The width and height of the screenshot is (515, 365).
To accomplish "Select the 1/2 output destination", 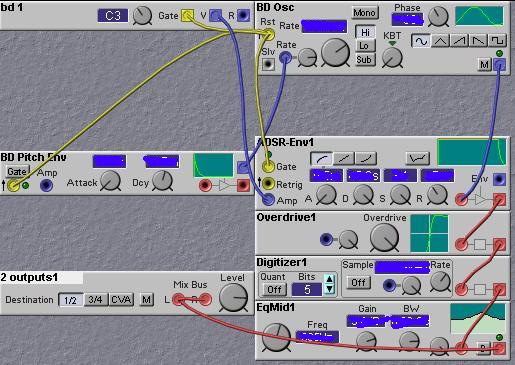I will point(70,300).
